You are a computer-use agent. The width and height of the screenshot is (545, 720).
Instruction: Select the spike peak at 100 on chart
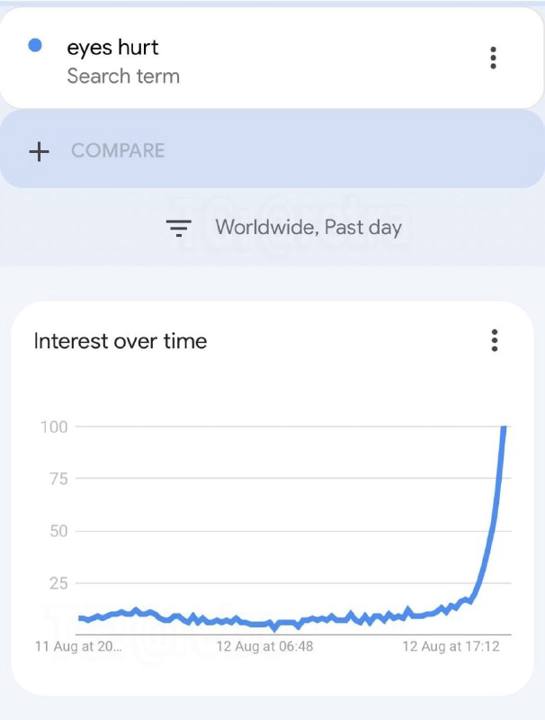503,428
